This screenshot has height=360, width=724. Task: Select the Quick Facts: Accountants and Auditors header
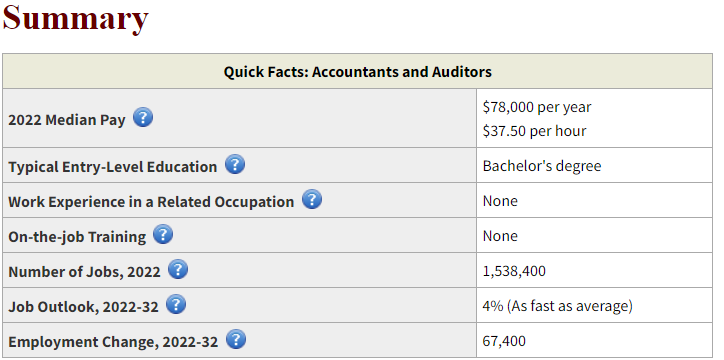pos(357,72)
